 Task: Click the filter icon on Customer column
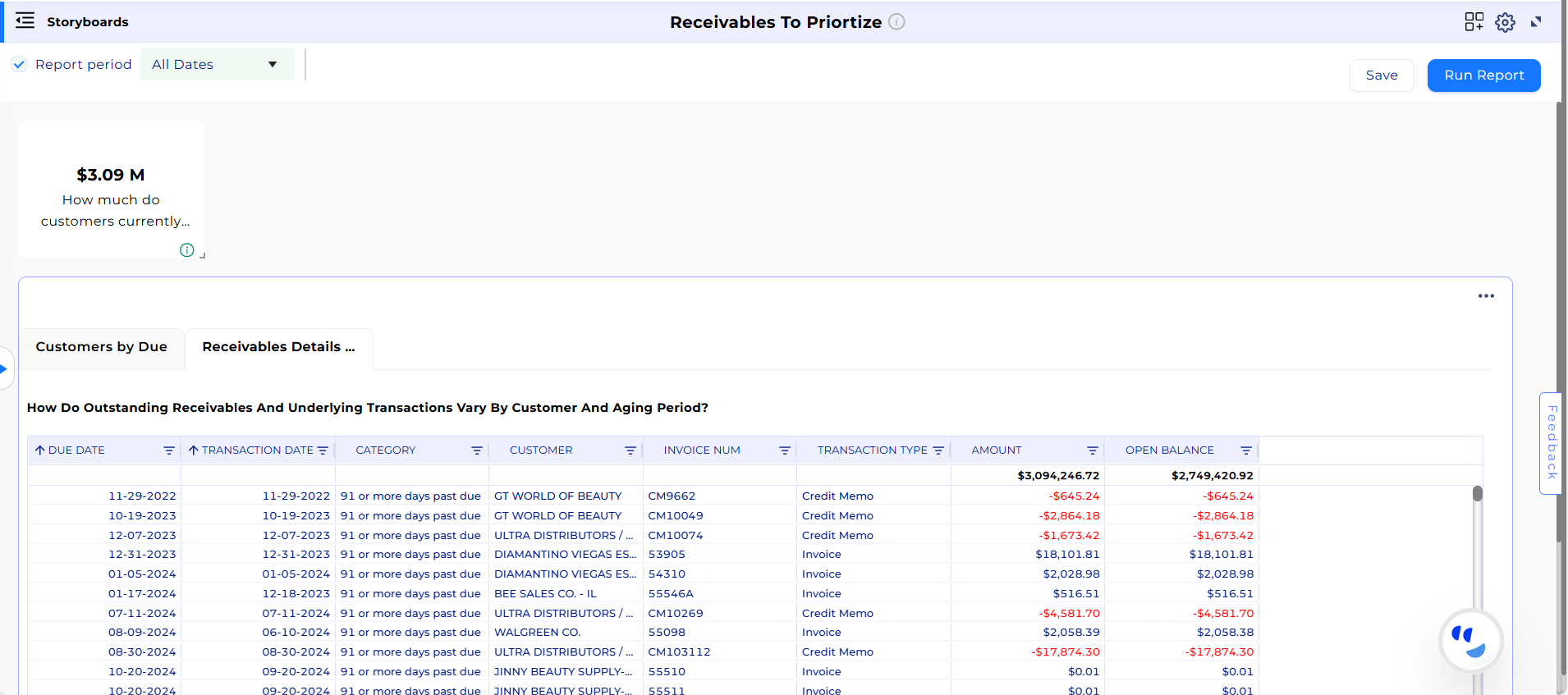630,450
